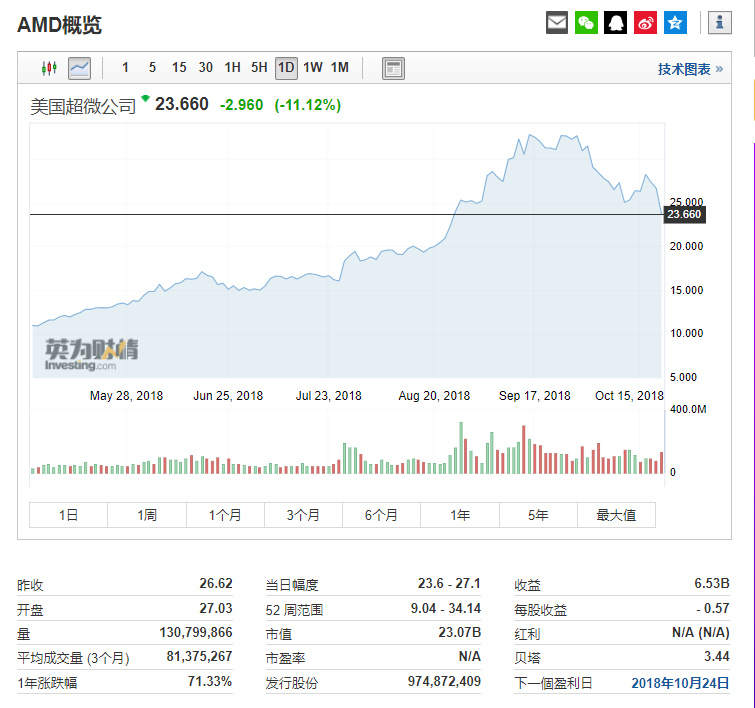Click the -2.960 price change value

click(x=241, y=105)
